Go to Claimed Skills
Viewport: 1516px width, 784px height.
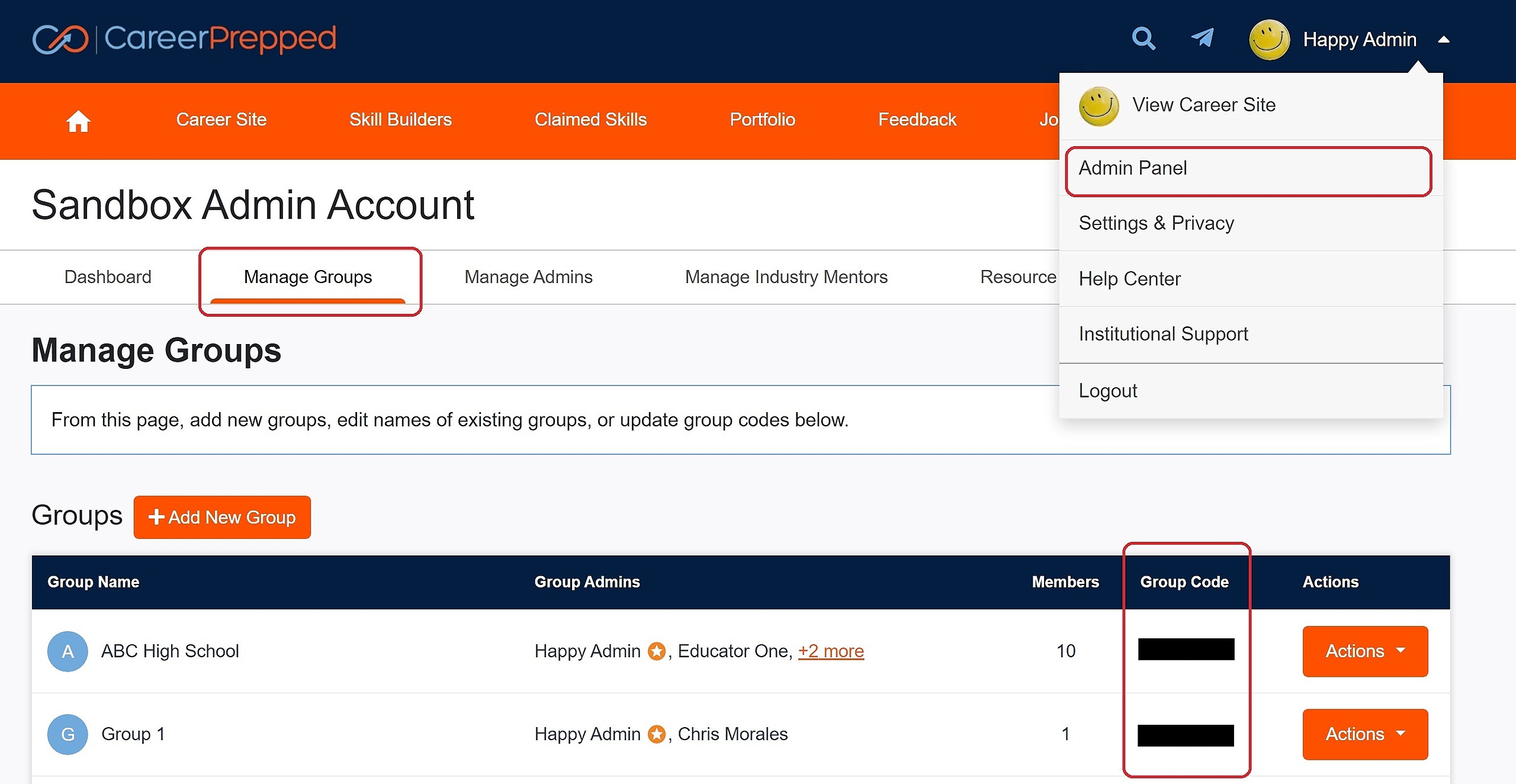(590, 120)
